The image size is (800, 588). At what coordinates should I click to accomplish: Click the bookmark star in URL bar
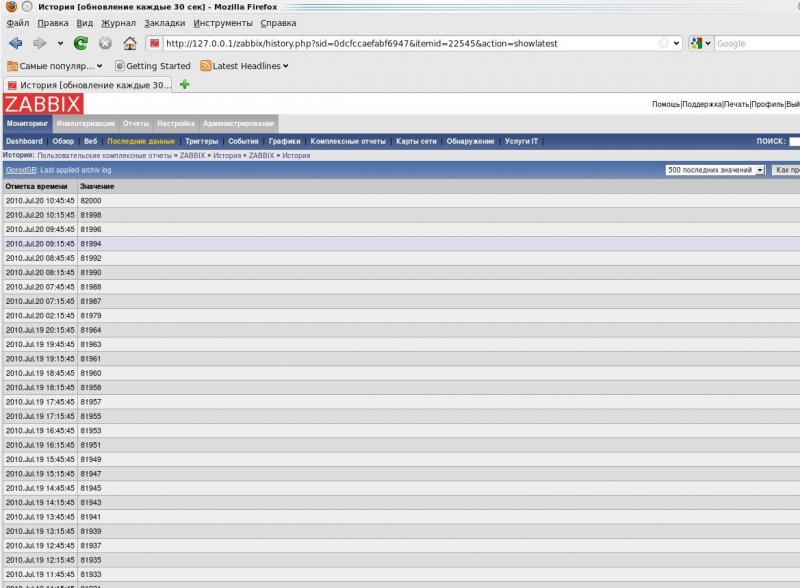point(663,43)
